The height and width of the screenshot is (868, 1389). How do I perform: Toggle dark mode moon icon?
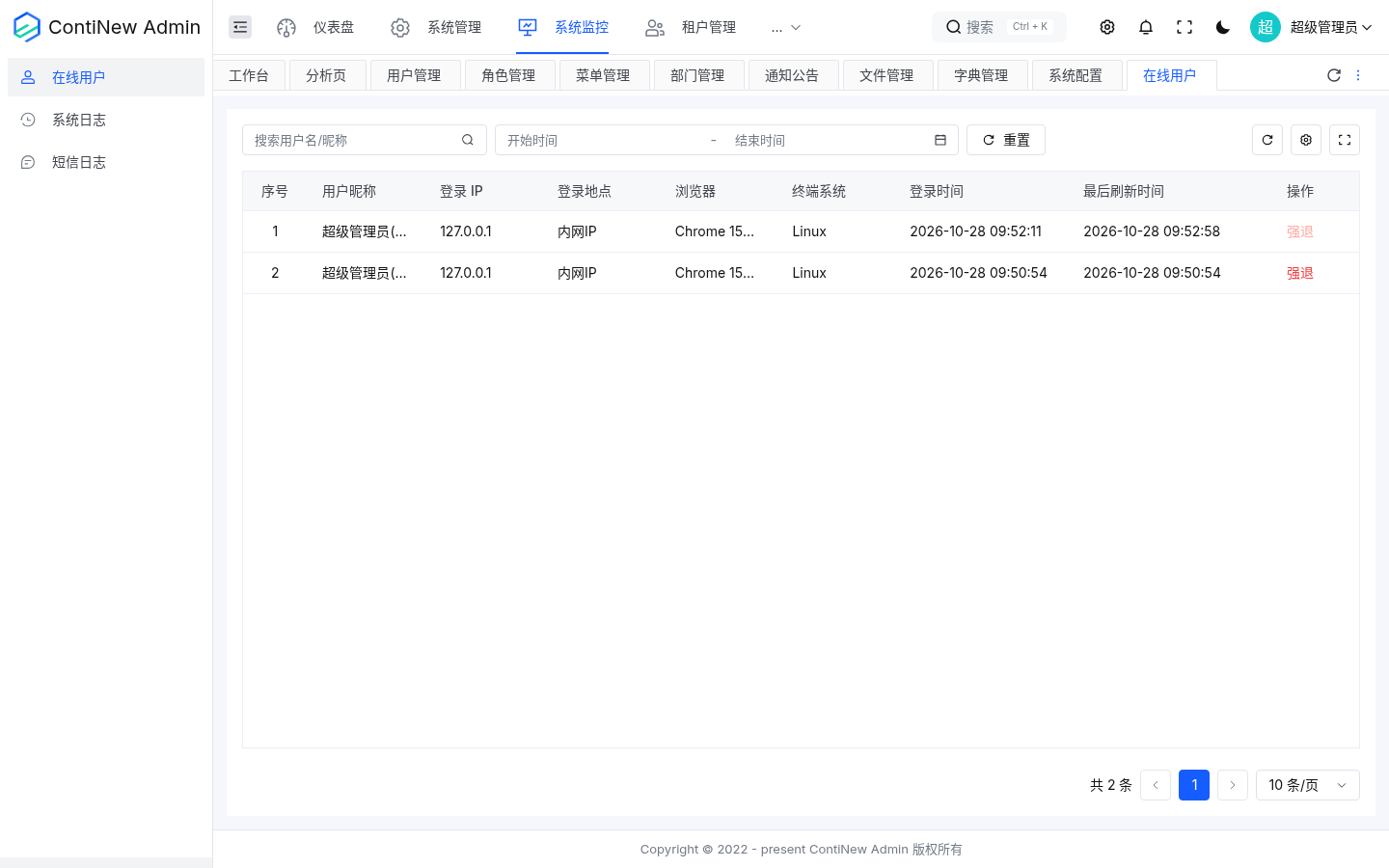(x=1223, y=27)
